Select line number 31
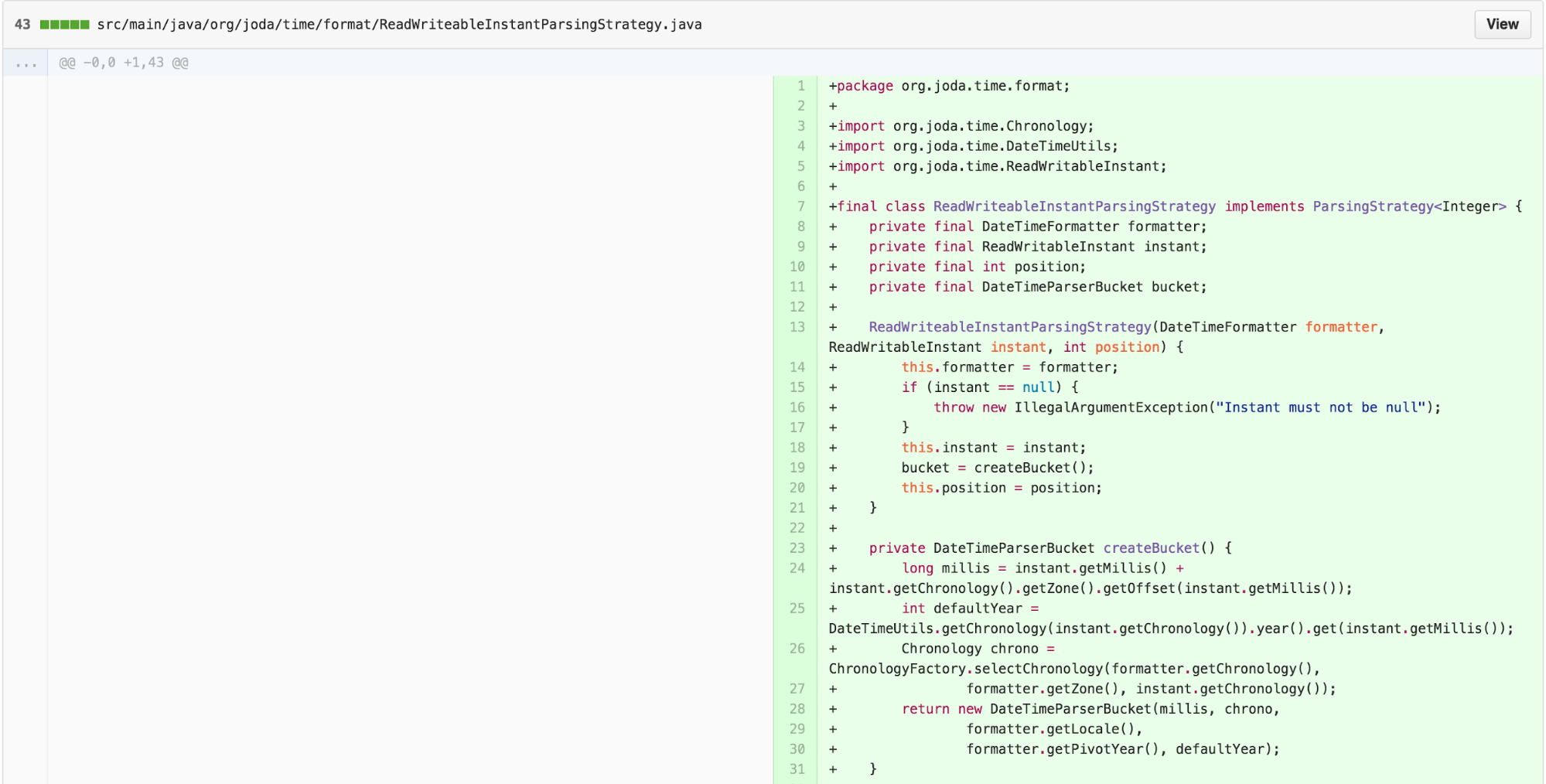 797,769
